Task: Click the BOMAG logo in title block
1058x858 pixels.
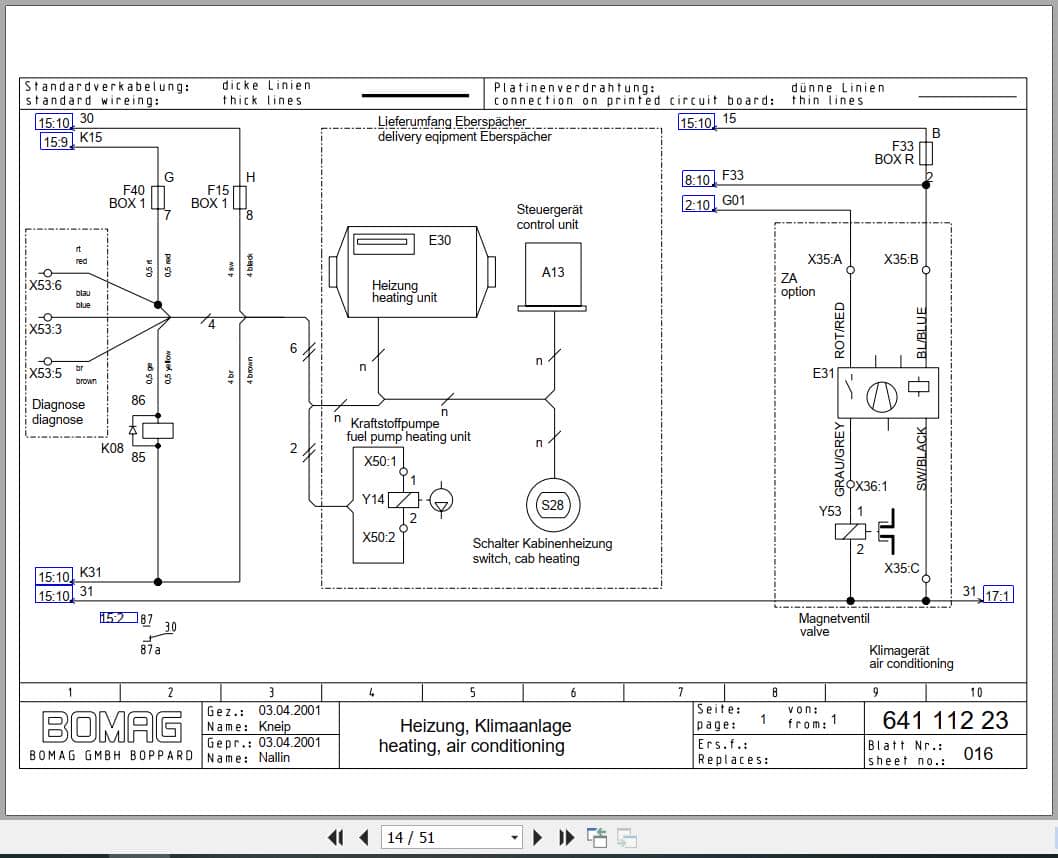Action: click(x=112, y=727)
